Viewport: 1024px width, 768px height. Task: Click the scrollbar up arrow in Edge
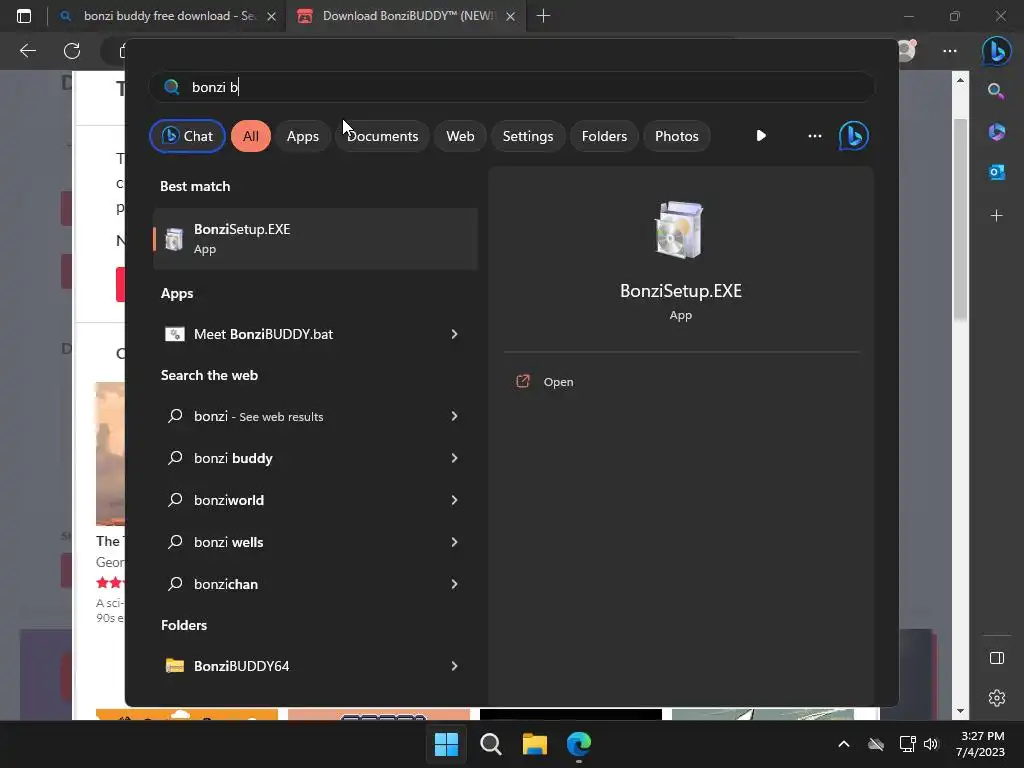click(x=960, y=80)
